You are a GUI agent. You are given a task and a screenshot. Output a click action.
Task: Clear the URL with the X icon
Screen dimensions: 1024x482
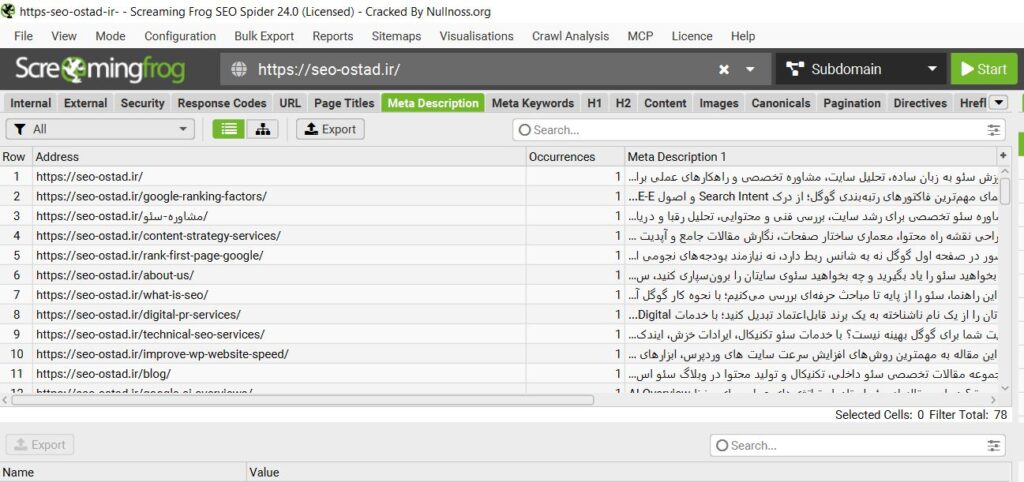click(724, 69)
